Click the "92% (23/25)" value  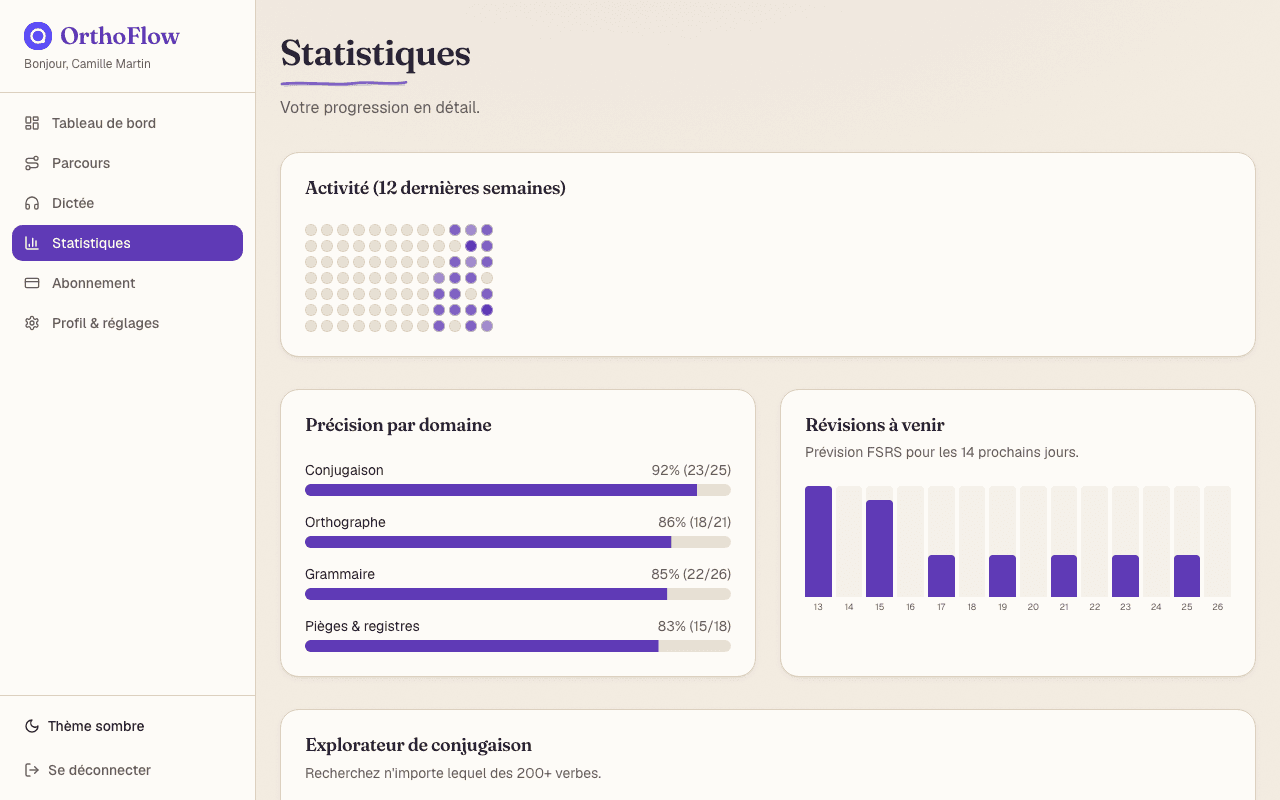pos(691,470)
